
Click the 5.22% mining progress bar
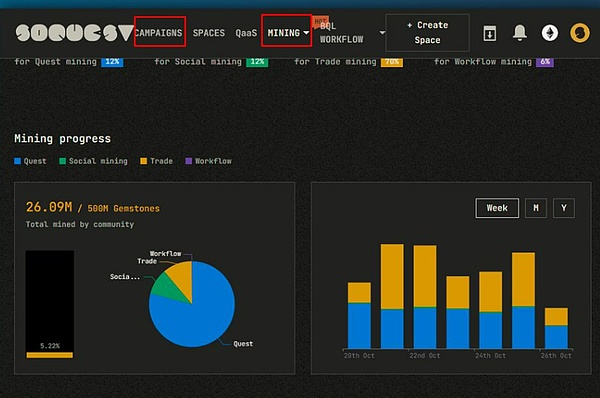(x=50, y=355)
